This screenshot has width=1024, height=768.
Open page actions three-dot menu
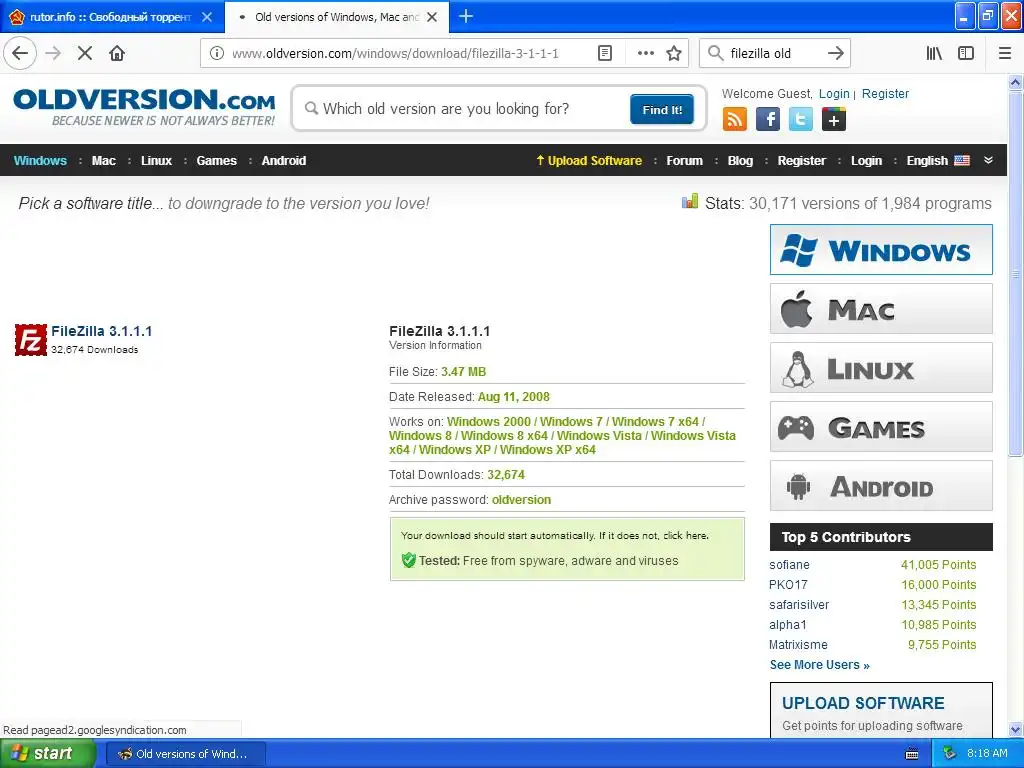646,53
